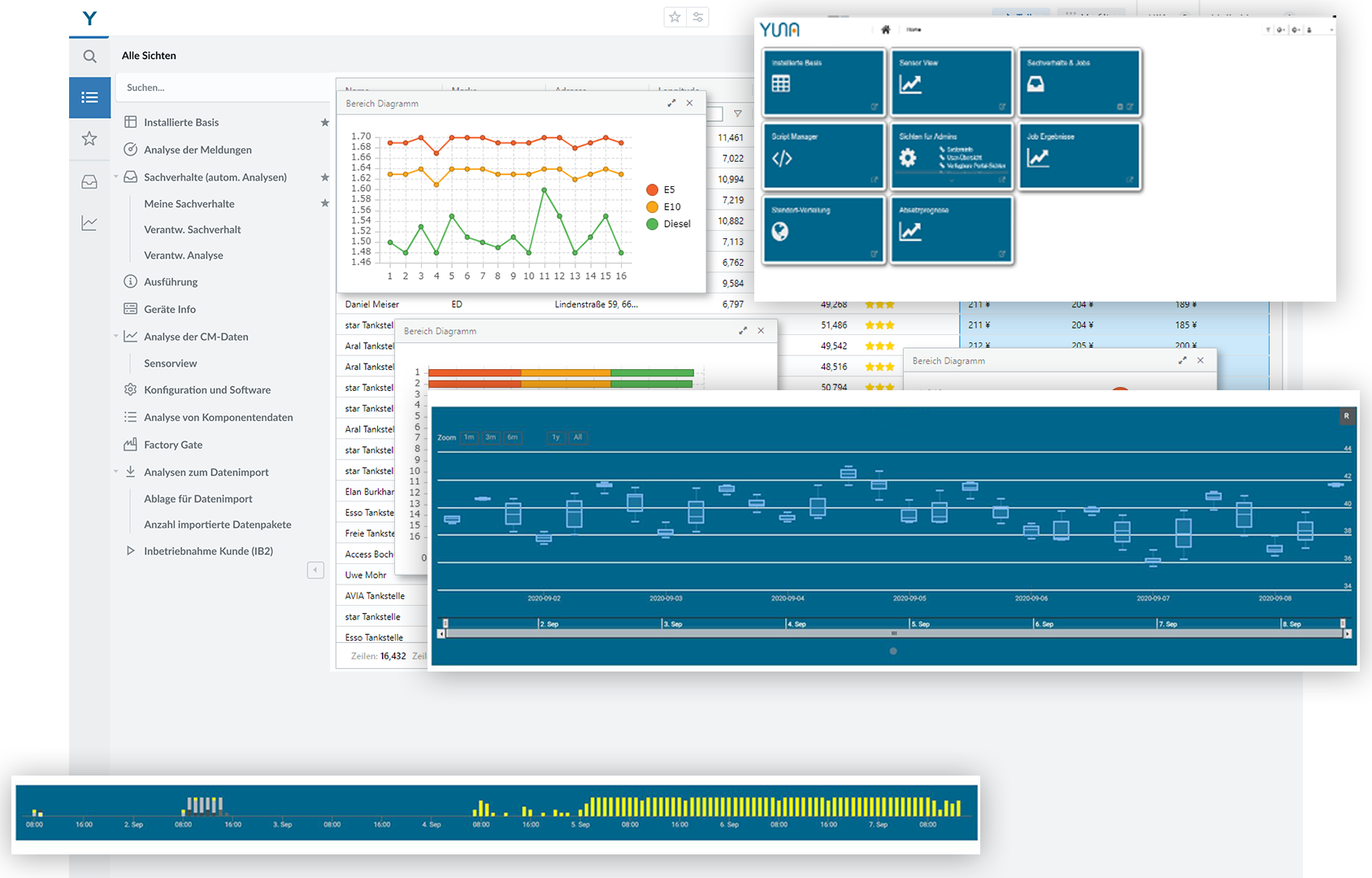This screenshot has width=1372, height=878.
Task: Open the favorites star in sidebar rail
Action: pos(89,139)
